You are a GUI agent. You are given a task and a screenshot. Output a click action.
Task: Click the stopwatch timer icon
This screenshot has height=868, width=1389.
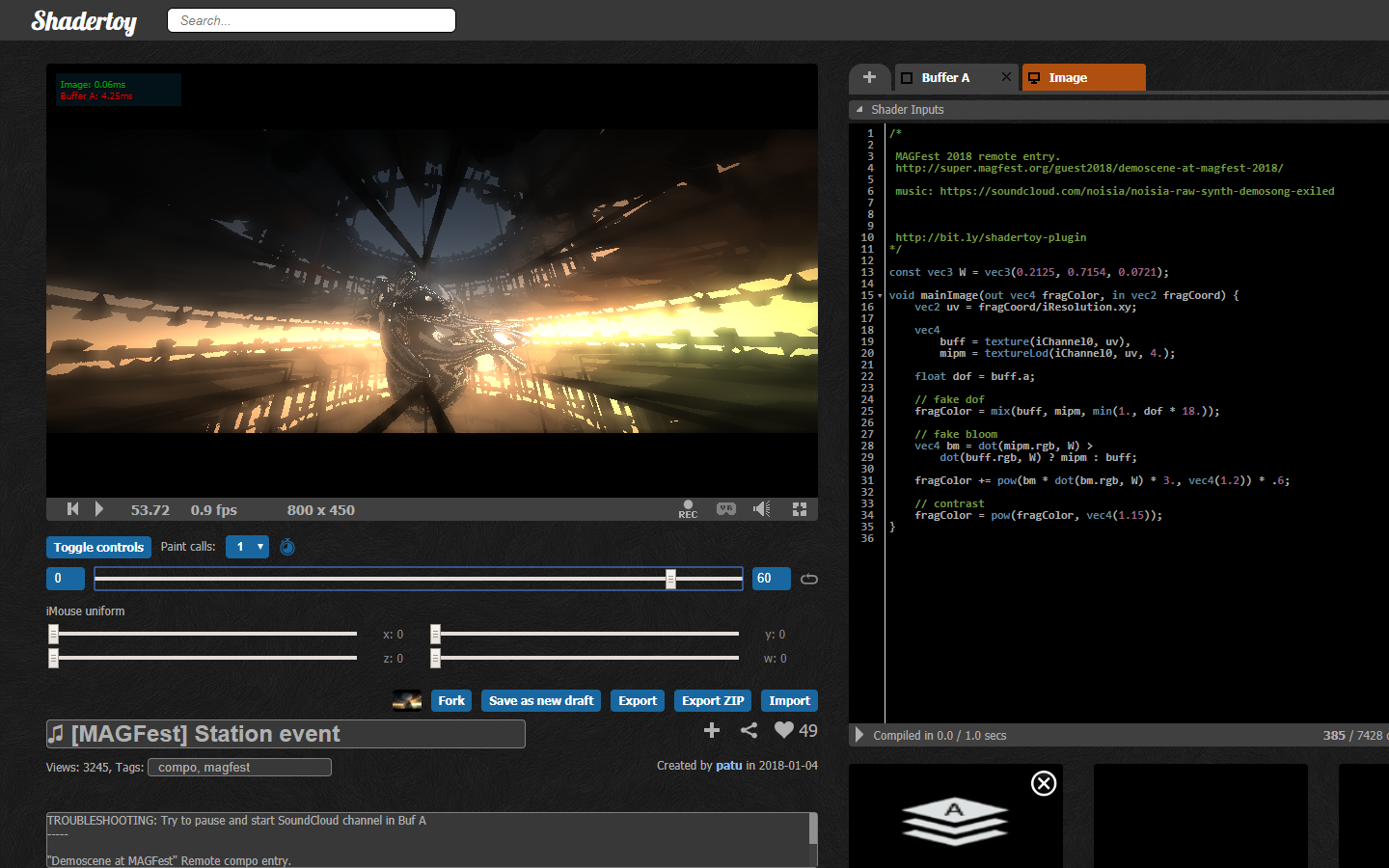pos(287,547)
